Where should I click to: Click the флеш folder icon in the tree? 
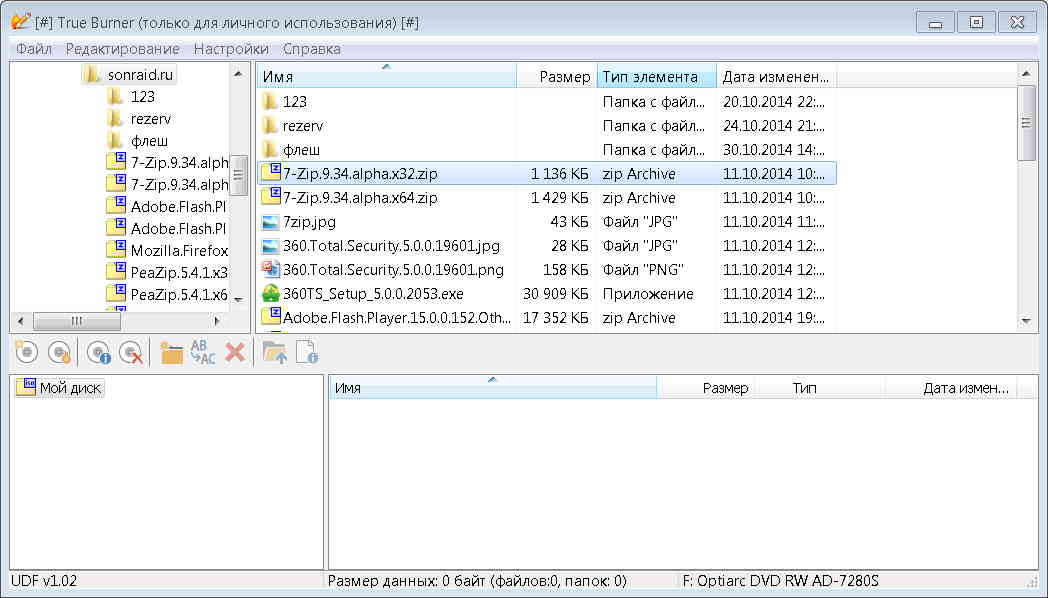116,140
